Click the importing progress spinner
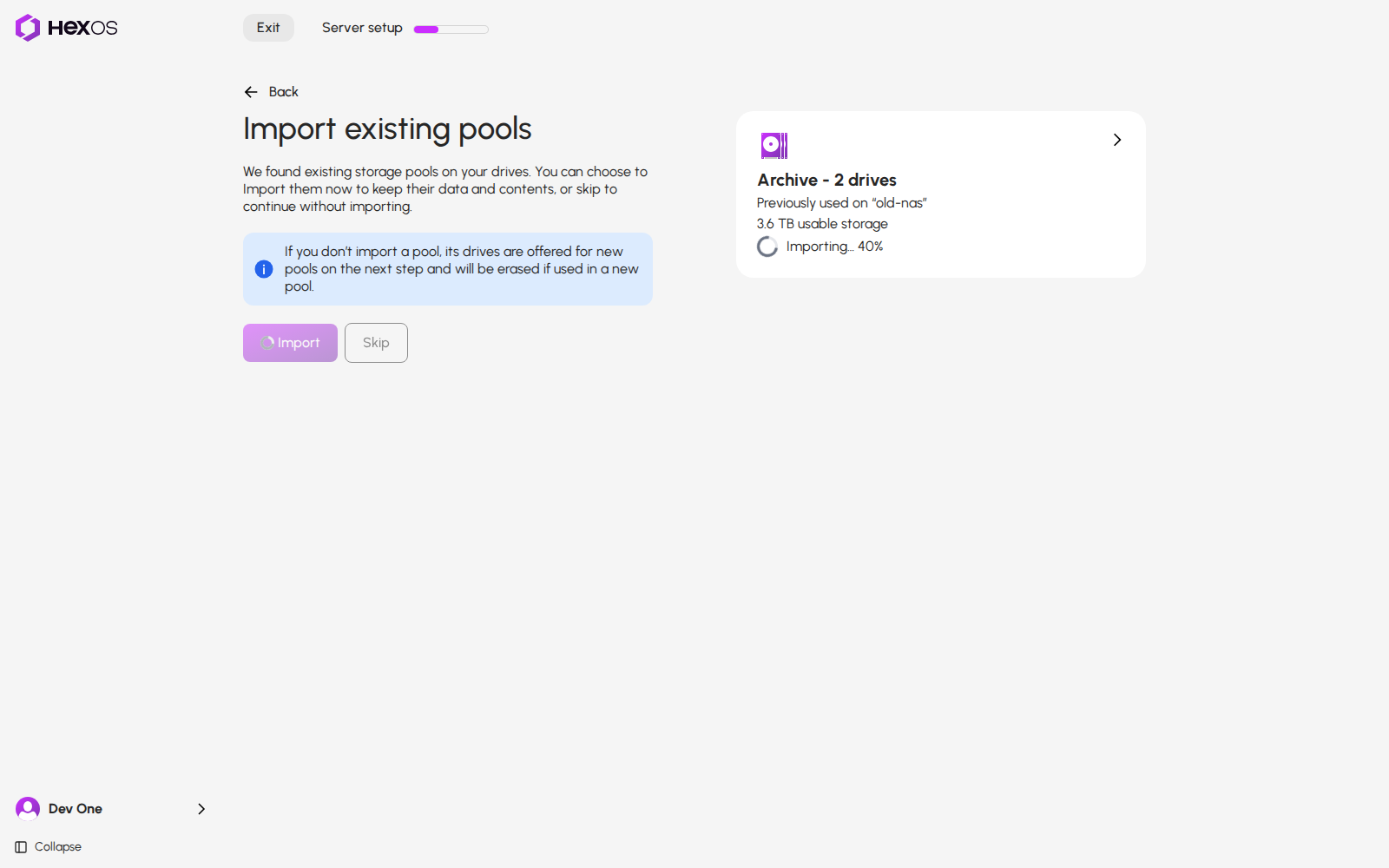The height and width of the screenshot is (868, 1389). point(767,247)
